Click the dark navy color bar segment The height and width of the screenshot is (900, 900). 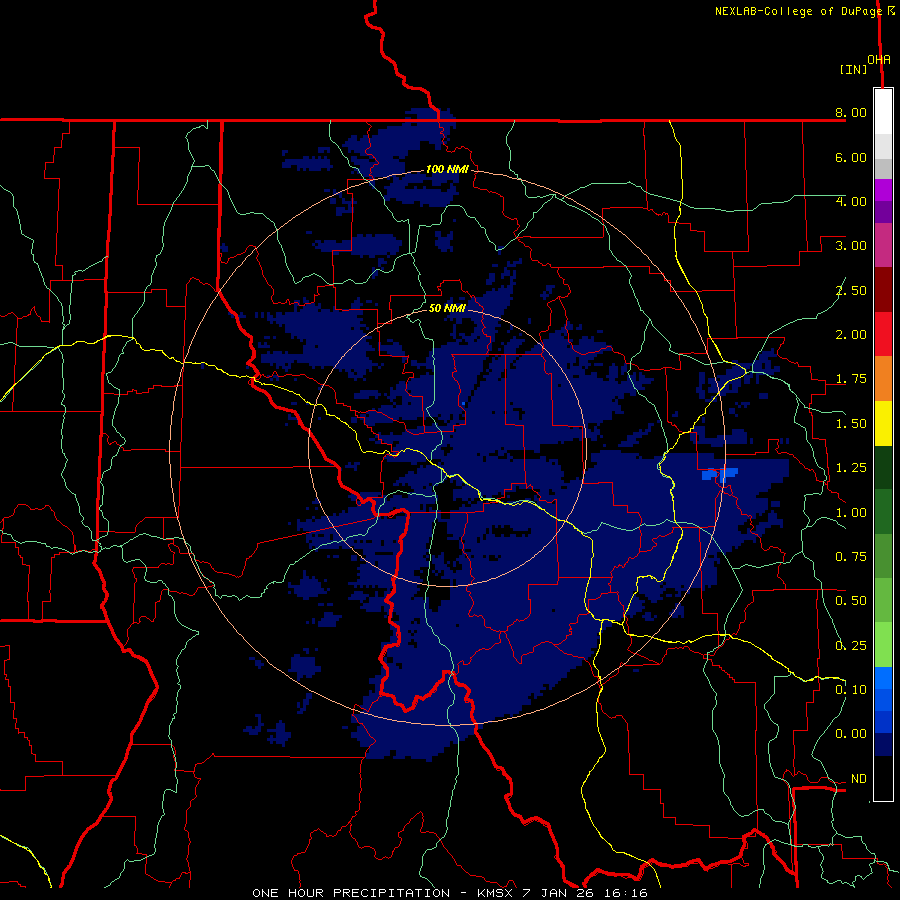point(883,745)
